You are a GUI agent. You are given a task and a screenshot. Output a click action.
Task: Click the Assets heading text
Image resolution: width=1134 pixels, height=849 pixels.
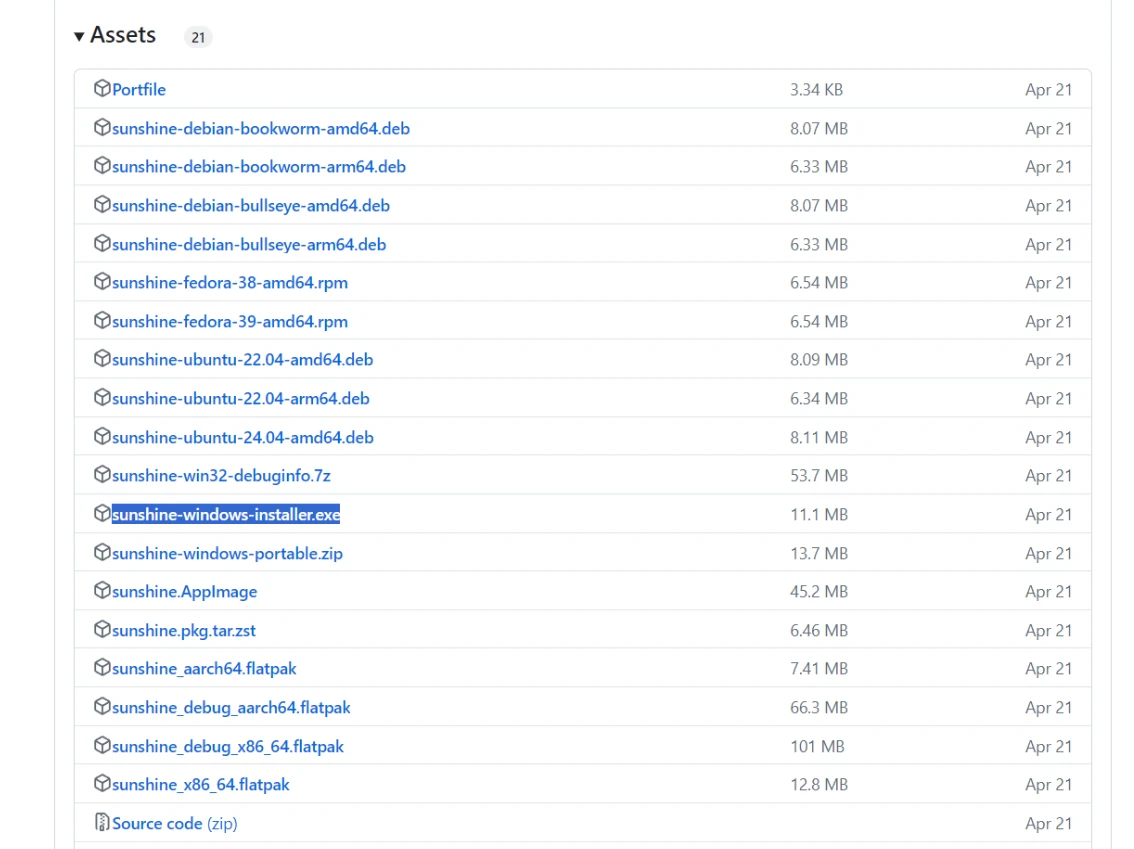click(123, 35)
